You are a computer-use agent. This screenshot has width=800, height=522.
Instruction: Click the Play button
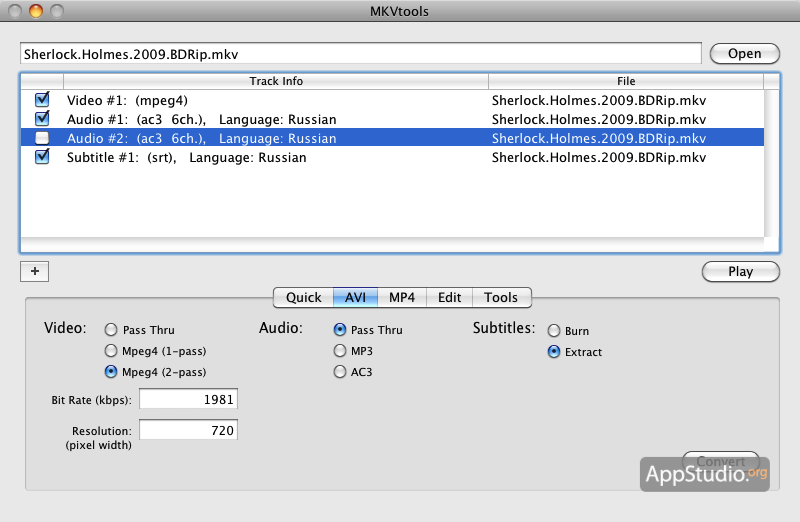pyautogui.click(x=740, y=271)
